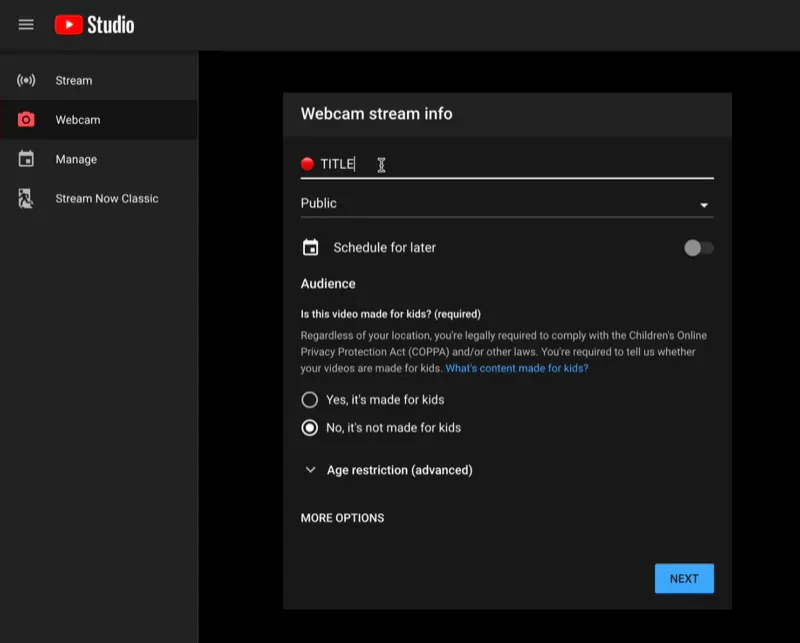Open the hamburger menu icon
This screenshot has height=643, width=800.
pyautogui.click(x=26, y=25)
